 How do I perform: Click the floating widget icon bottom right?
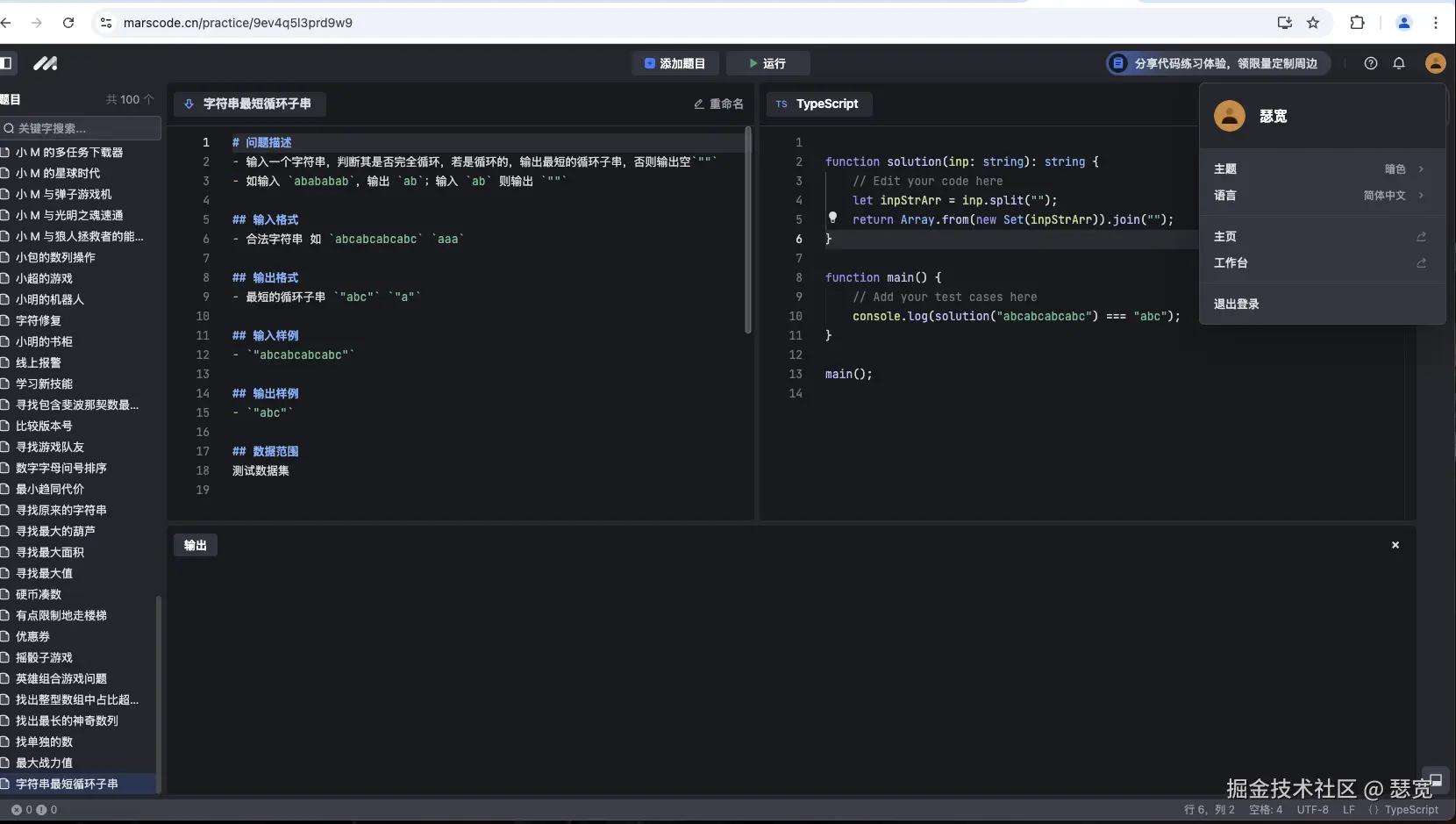coord(1437,782)
